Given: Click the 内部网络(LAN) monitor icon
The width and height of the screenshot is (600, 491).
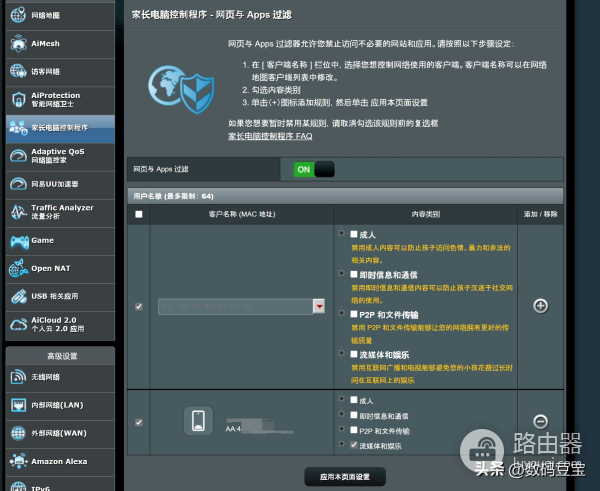Looking at the screenshot, I should coord(18,405).
